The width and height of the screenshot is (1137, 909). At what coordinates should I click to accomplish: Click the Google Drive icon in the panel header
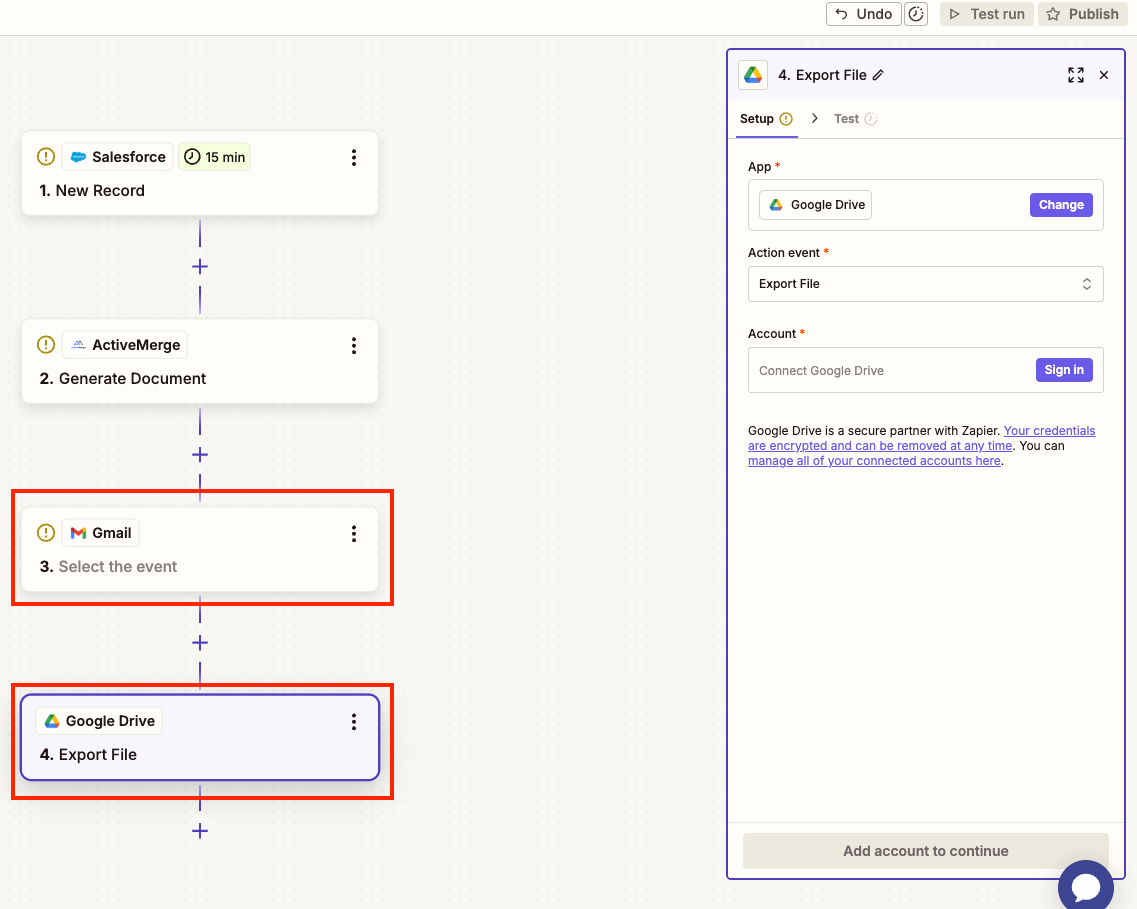point(752,74)
